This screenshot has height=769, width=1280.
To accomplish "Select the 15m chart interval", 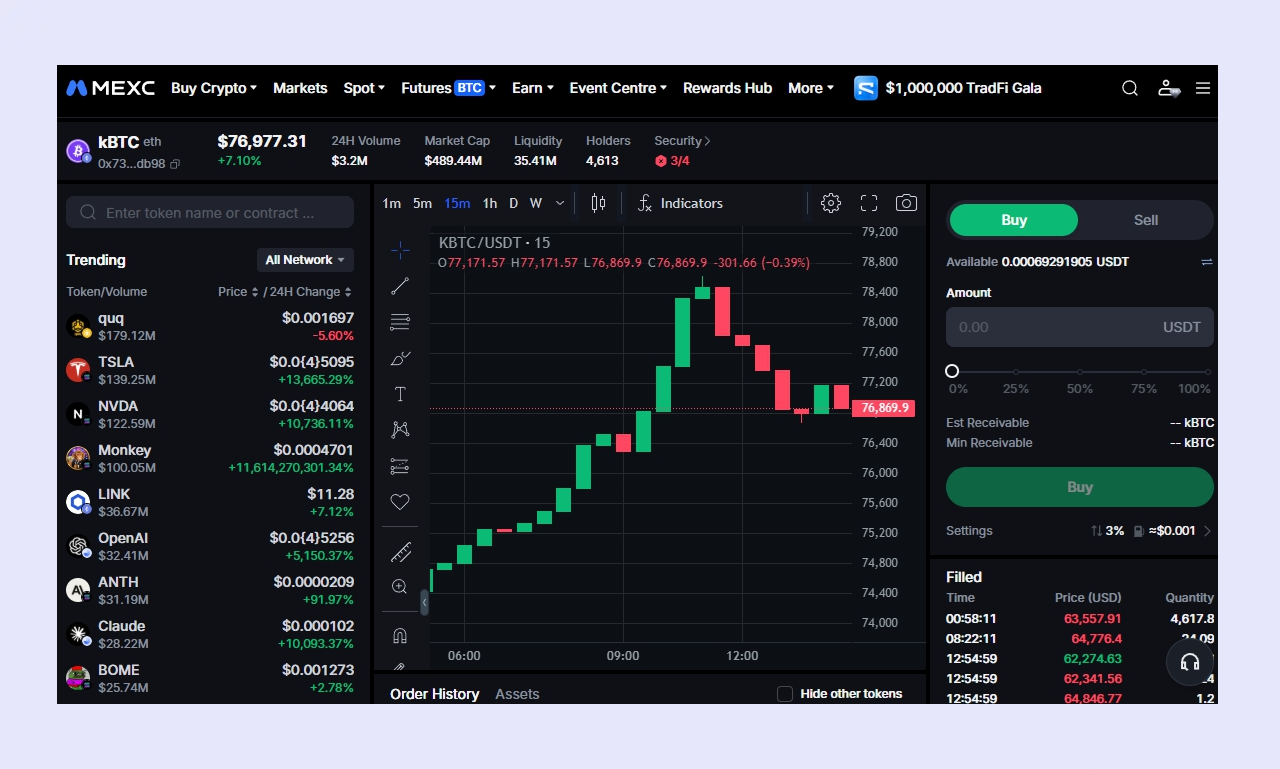I will point(457,203).
